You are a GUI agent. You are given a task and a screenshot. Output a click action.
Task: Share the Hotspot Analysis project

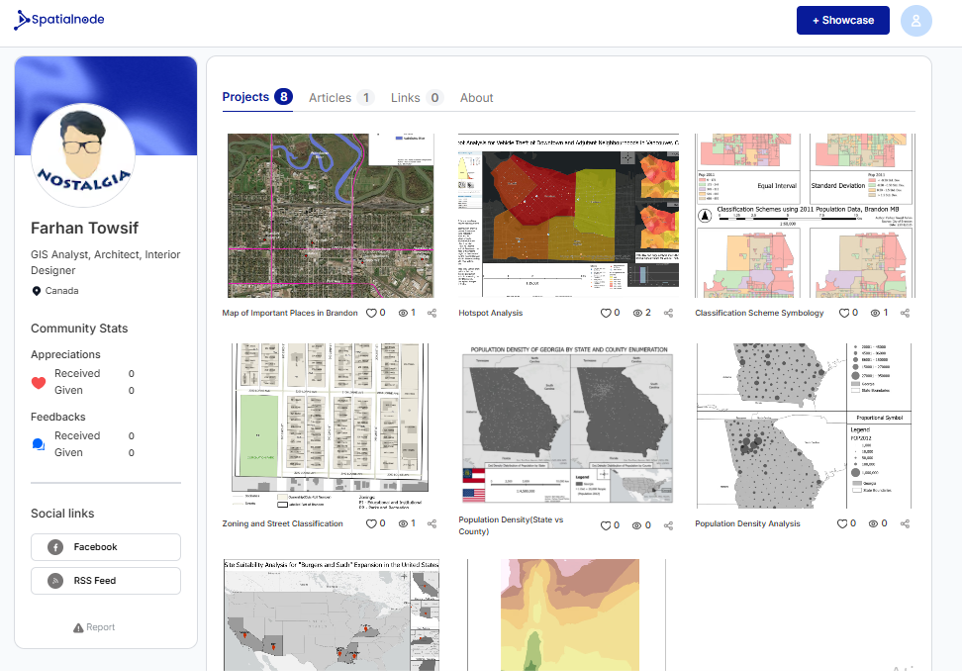point(669,313)
